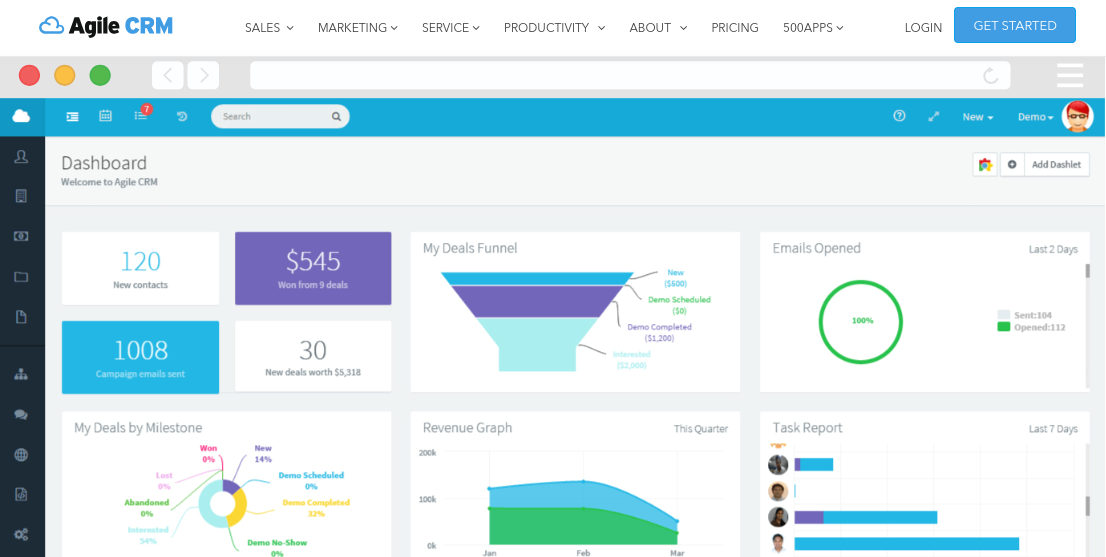Click the Opened:112 legend swatch
The image size is (1106, 557).
pos(1004,327)
